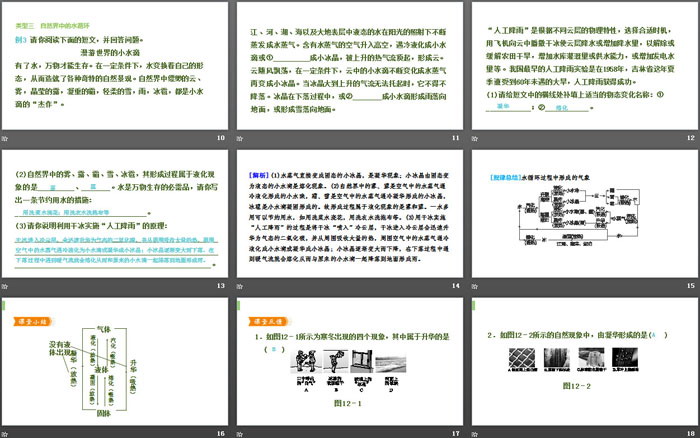Select slide 11 thumbnail with water vapor passage
Viewport: 700px width, 438px height.
pyautogui.click(x=350, y=65)
